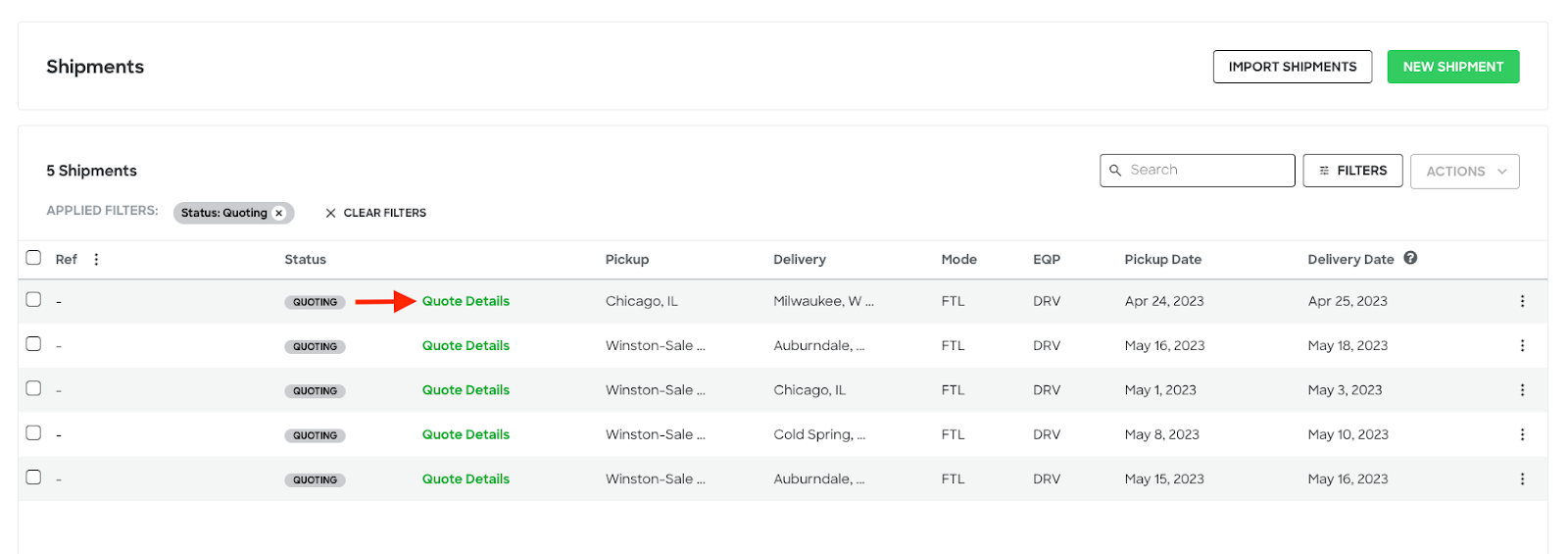The width and height of the screenshot is (1568, 554).
Task: Open the row menu for the Chicago to Milwaukee shipment
Action: [1522, 301]
